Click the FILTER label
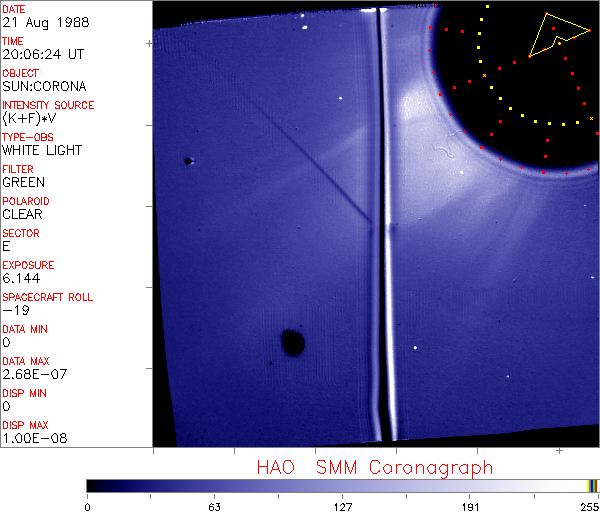 pyautogui.click(x=18, y=169)
